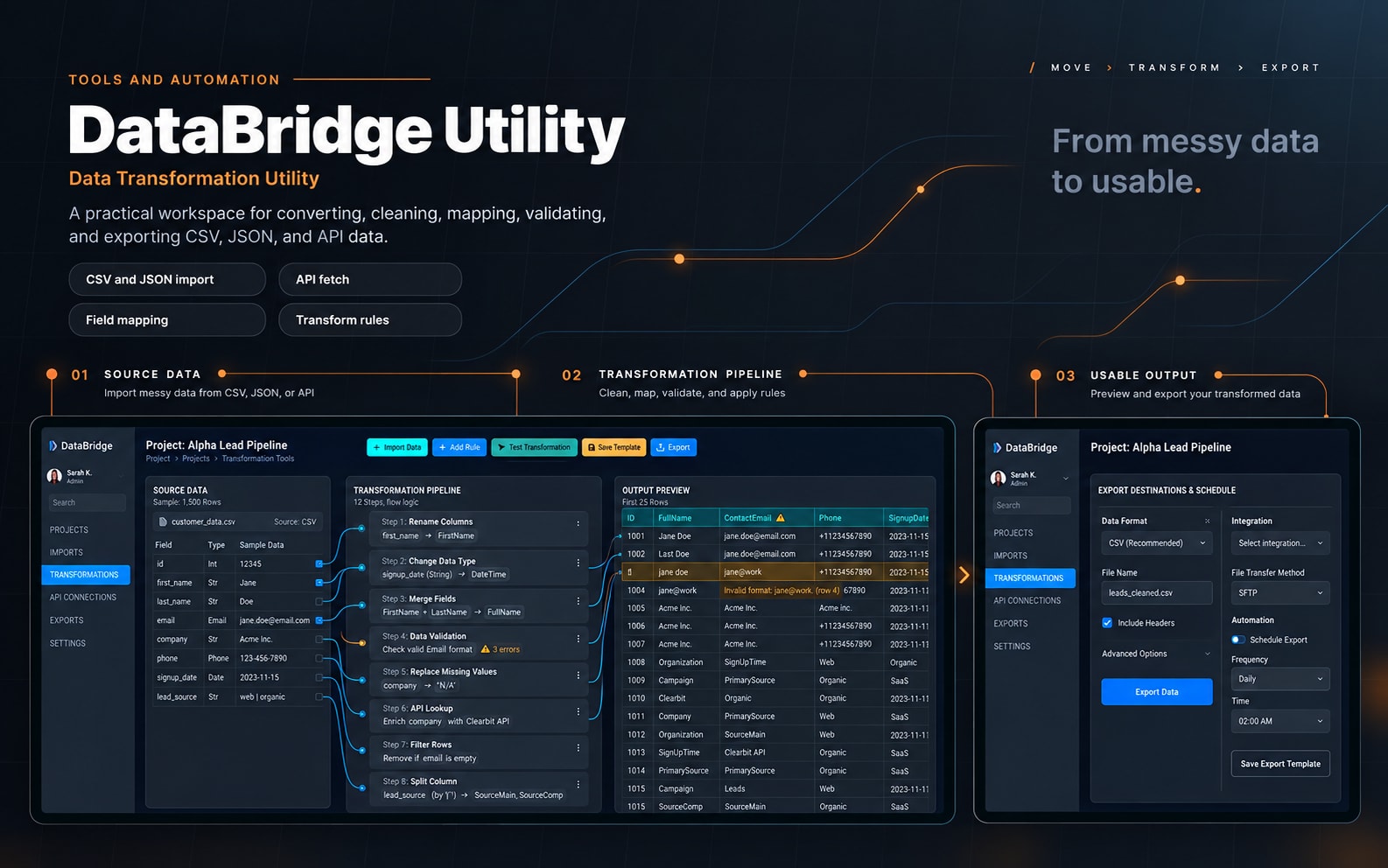Run Test Transformation

[x=534, y=447]
